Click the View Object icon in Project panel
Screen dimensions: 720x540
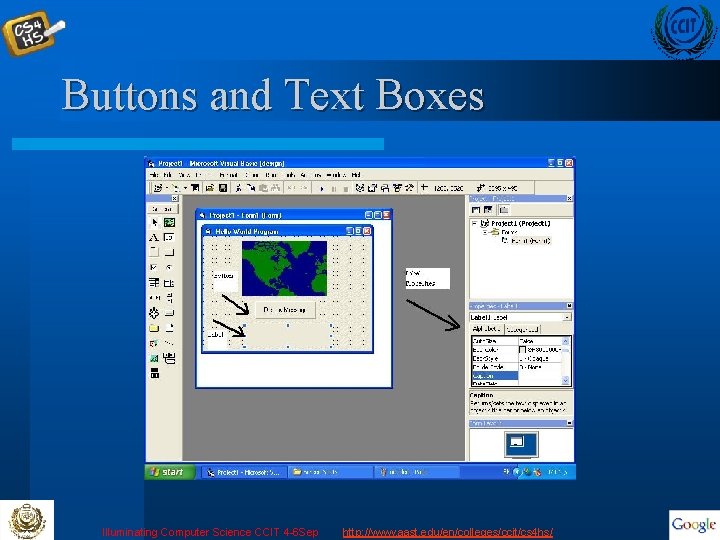click(x=488, y=210)
